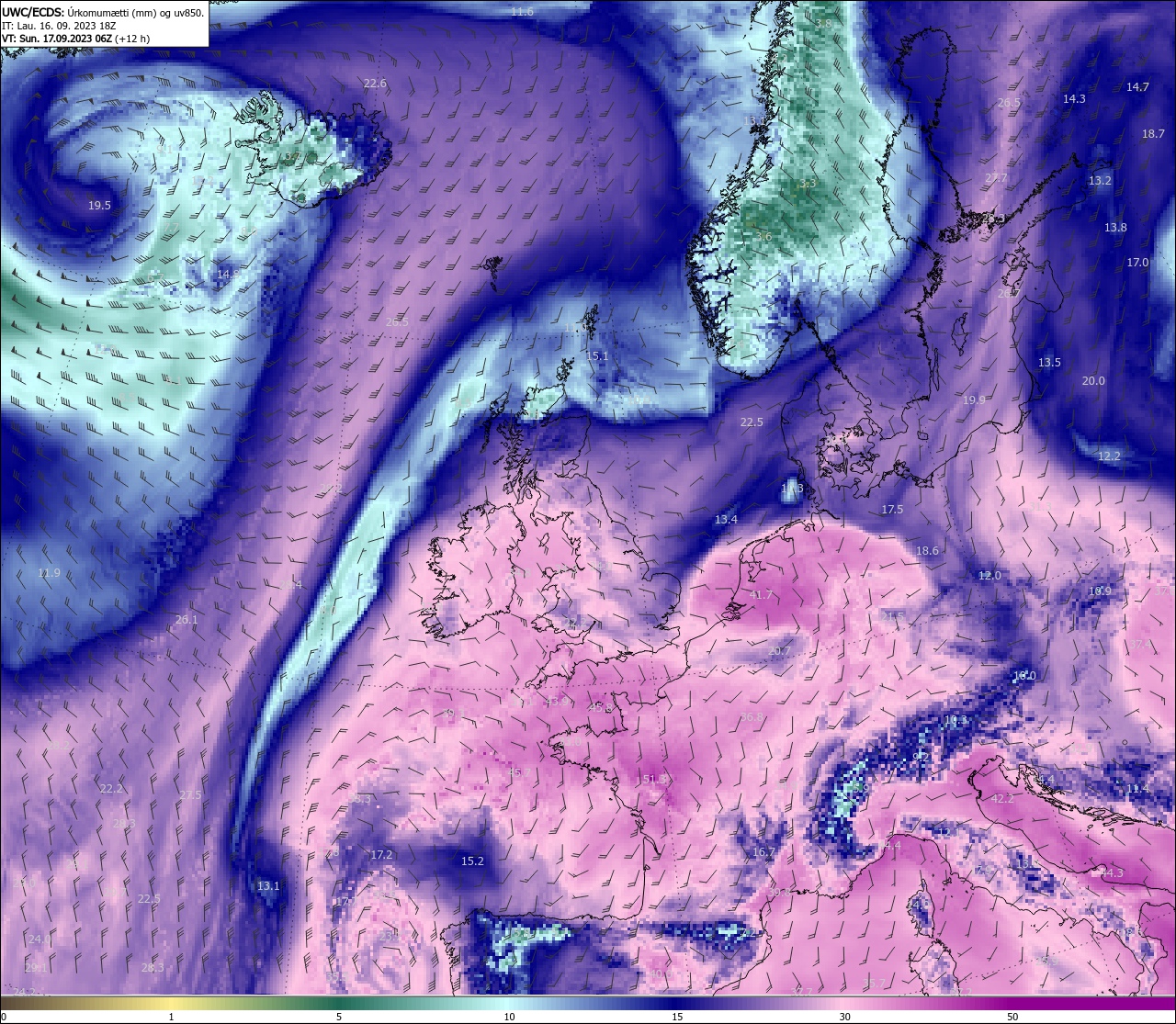The height and width of the screenshot is (1024, 1176).
Task: Click the 41.7 value over the Netherlands
Action: pos(761,595)
